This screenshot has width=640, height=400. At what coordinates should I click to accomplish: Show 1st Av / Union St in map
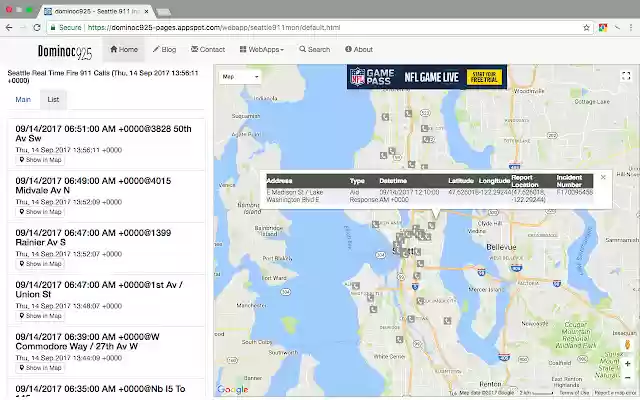point(40,316)
